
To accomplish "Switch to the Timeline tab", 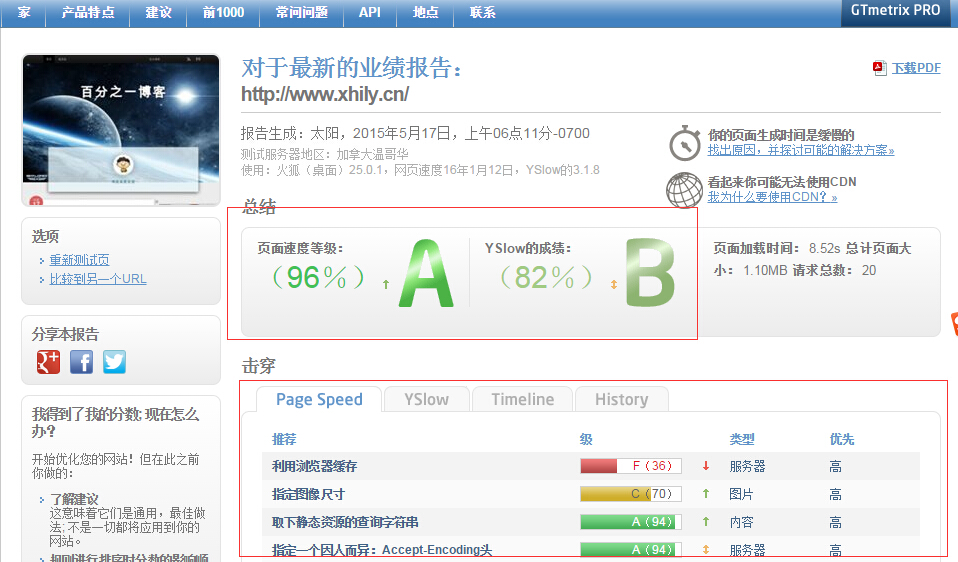I will (x=523, y=400).
